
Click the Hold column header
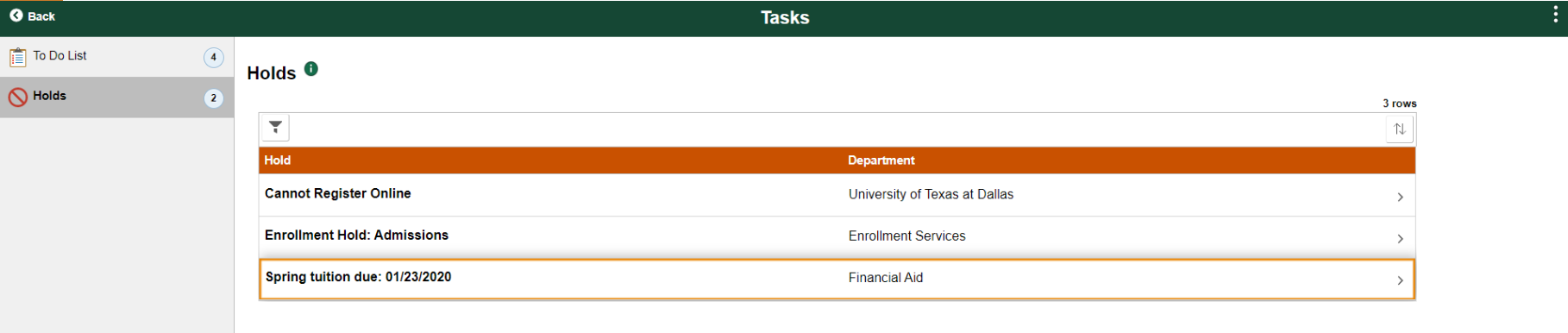[278, 160]
